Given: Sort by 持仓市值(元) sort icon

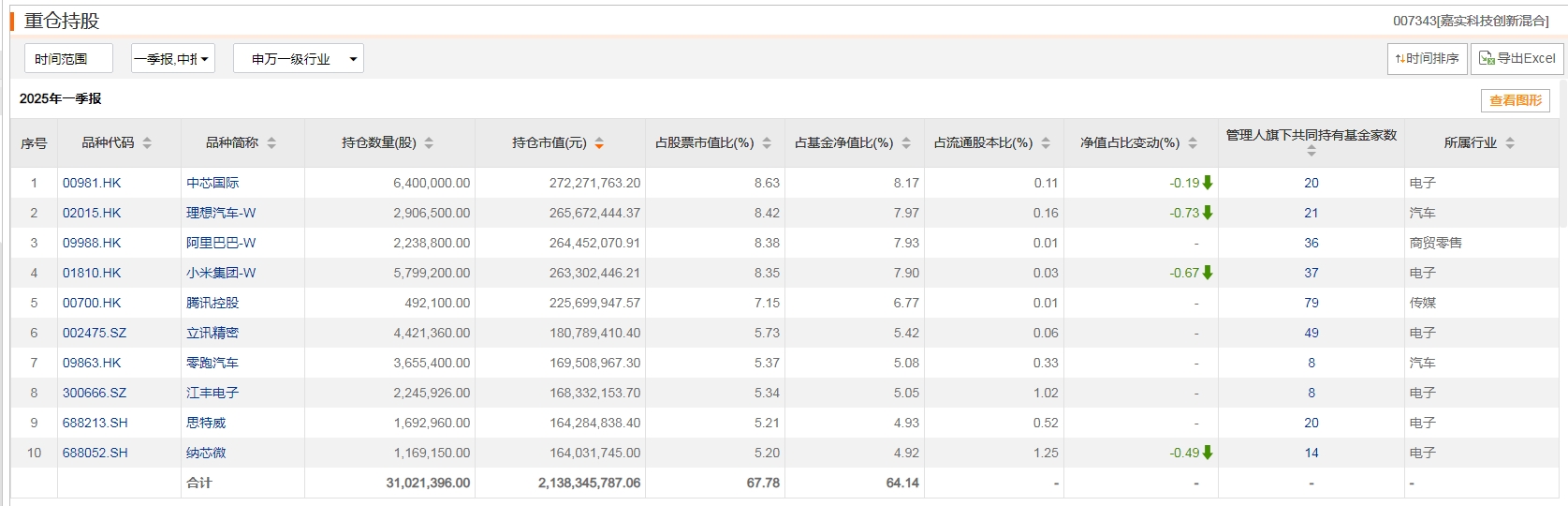Looking at the screenshot, I should (x=599, y=143).
